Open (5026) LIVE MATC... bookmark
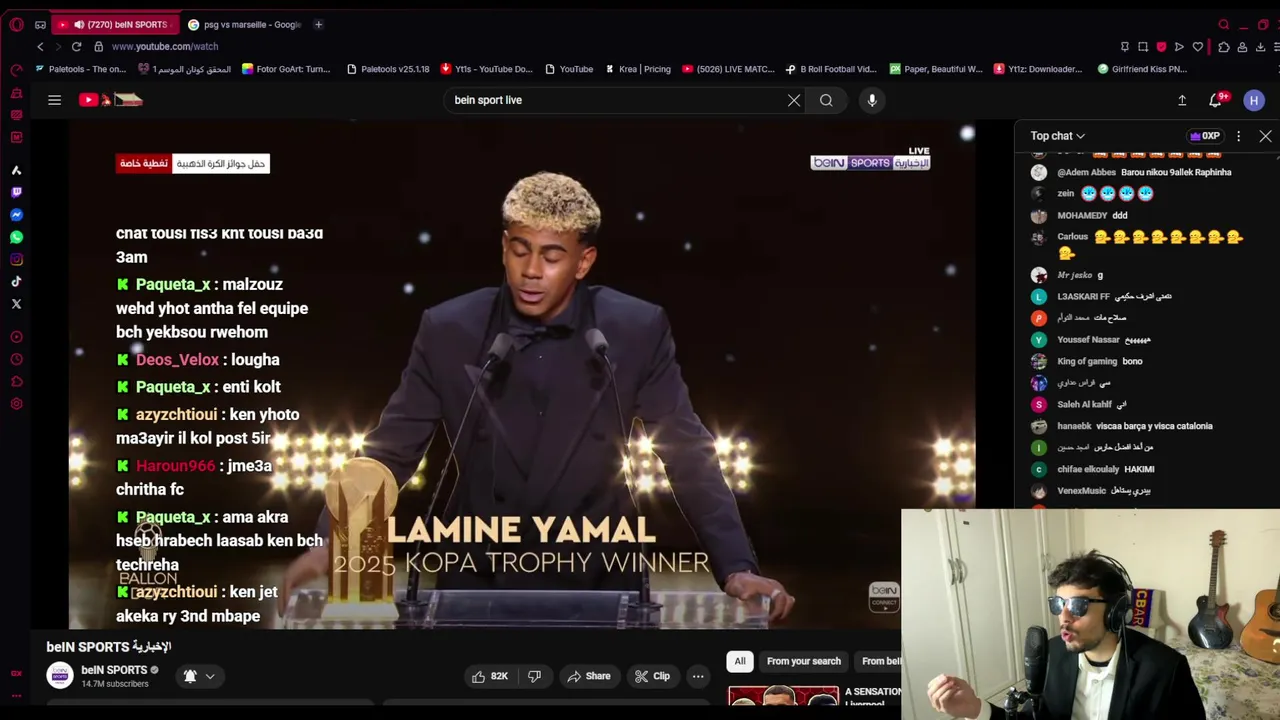The width and height of the screenshot is (1280, 720). pyautogui.click(x=728, y=69)
